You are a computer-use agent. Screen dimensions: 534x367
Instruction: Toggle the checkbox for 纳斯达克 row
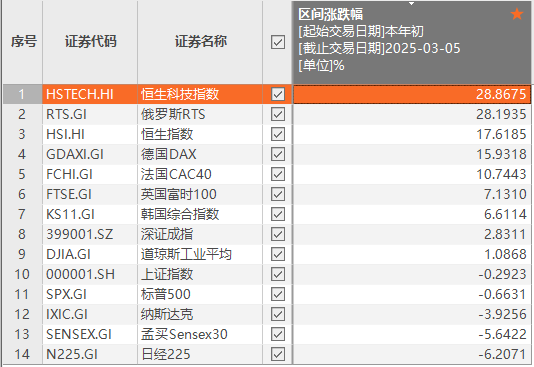coord(278,314)
